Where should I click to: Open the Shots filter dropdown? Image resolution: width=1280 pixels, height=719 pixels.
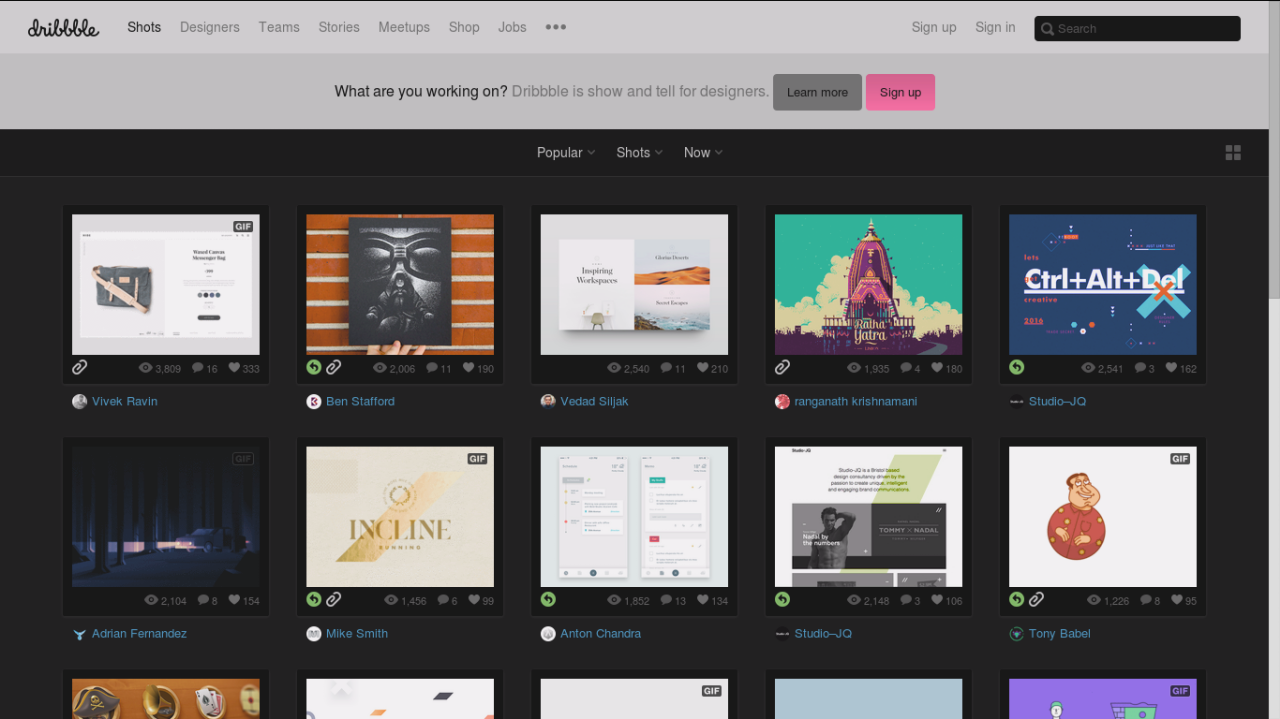(638, 152)
